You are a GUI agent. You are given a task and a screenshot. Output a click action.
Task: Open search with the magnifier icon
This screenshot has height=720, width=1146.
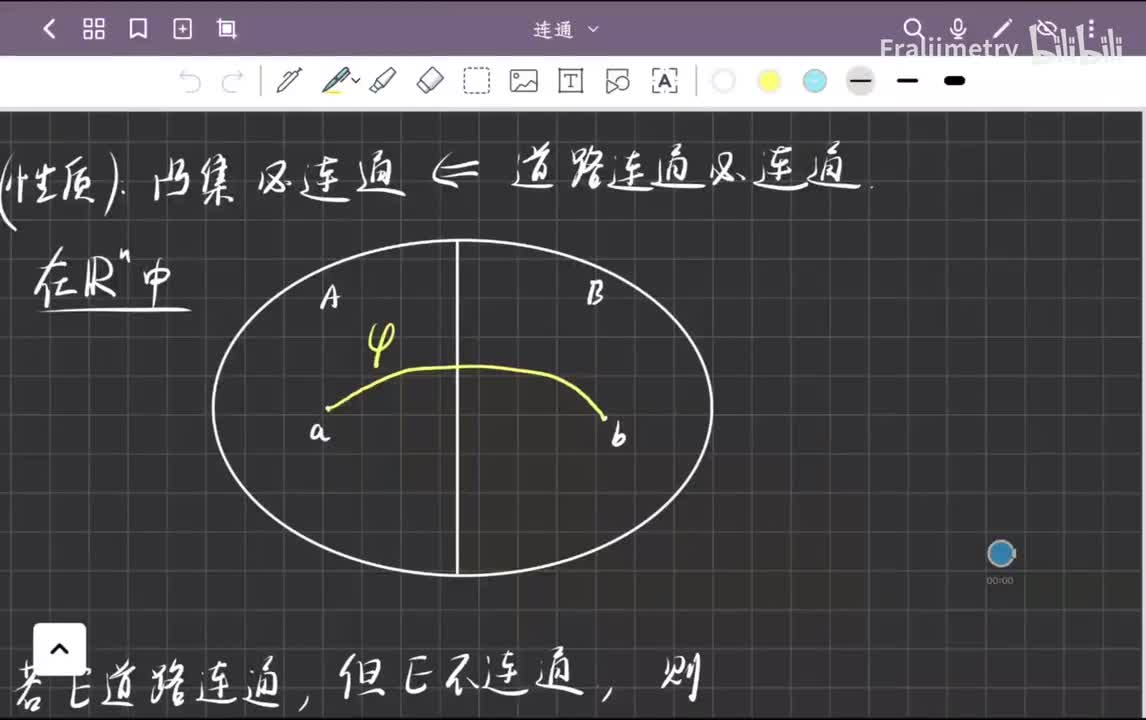click(x=913, y=29)
